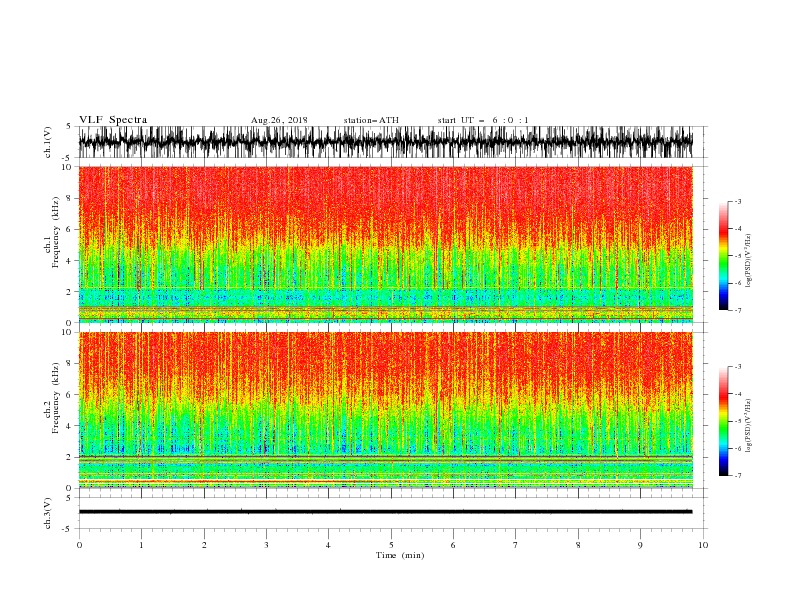Click time axis tick label '5'
This screenshot has height=612, width=792.
pyautogui.click(x=391, y=545)
